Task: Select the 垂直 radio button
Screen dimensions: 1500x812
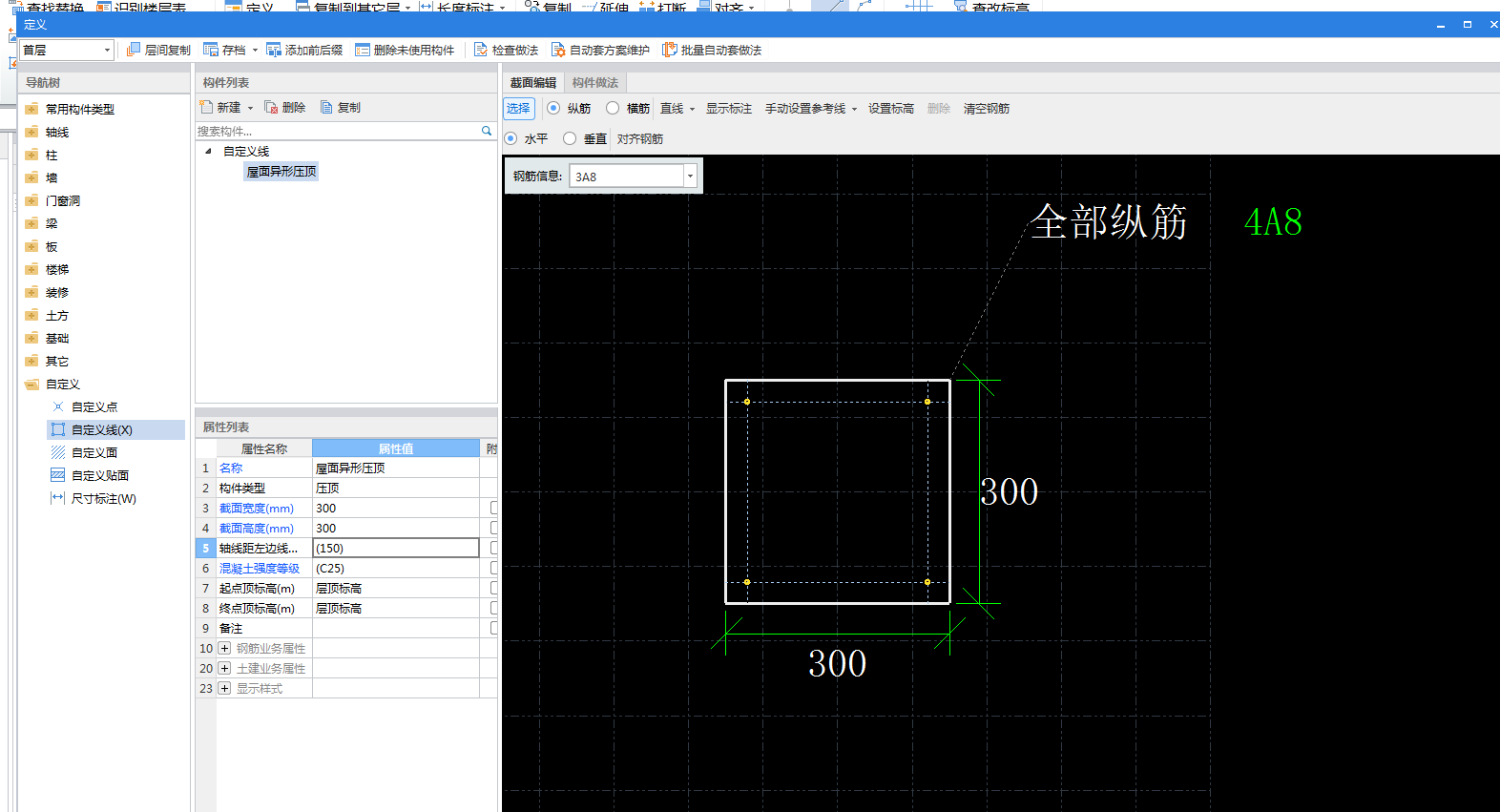Action: tap(570, 138)
